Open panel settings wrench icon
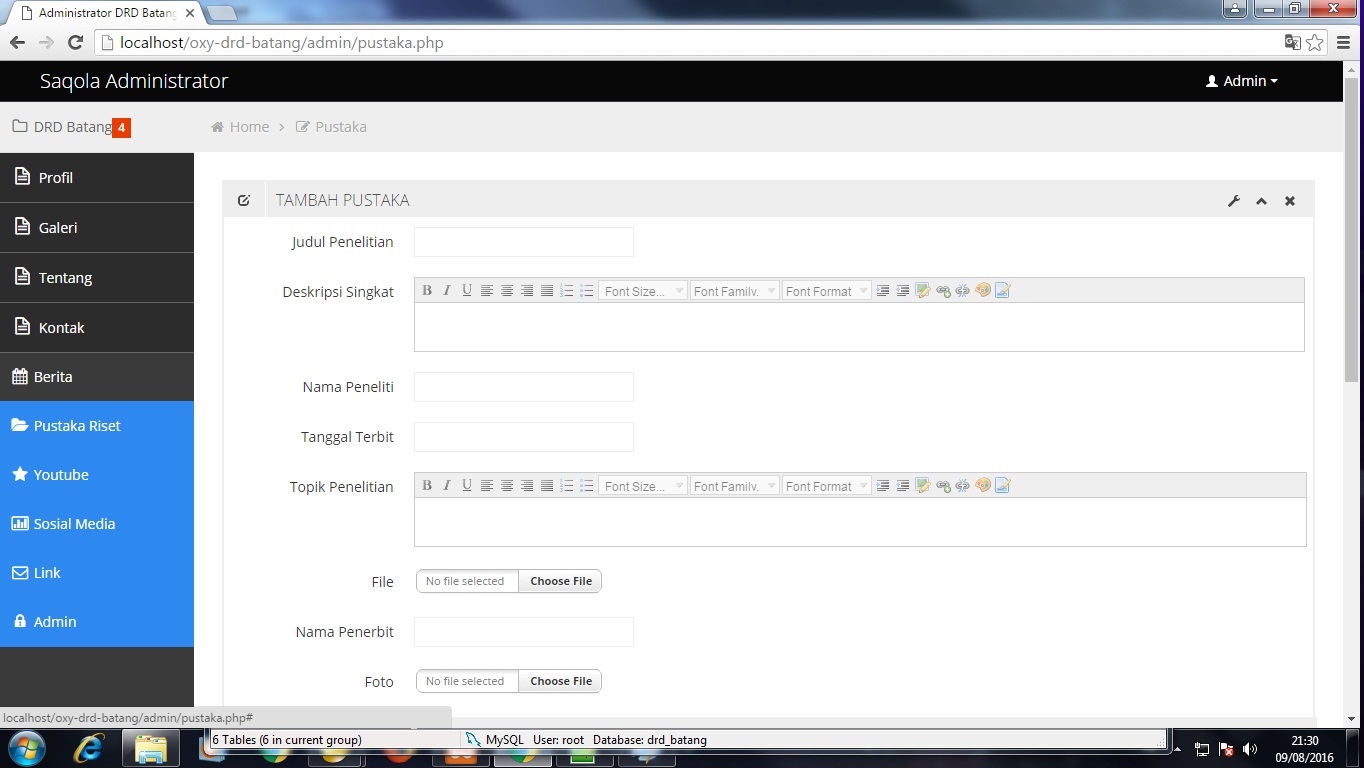The image size is (1364, 772). coord(1234,201)
